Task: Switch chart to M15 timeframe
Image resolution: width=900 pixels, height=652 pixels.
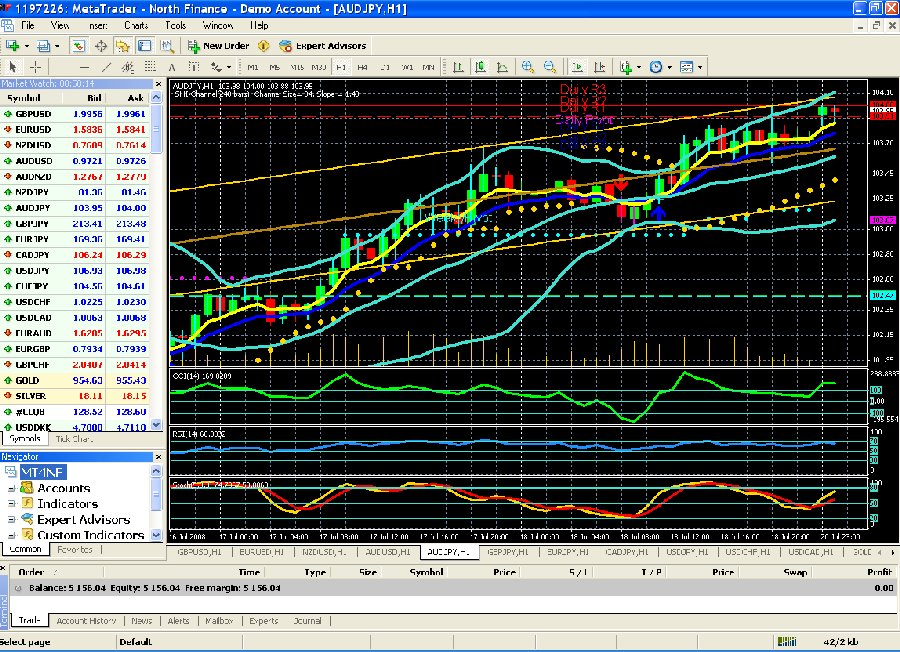Action: tap(297, 67)
